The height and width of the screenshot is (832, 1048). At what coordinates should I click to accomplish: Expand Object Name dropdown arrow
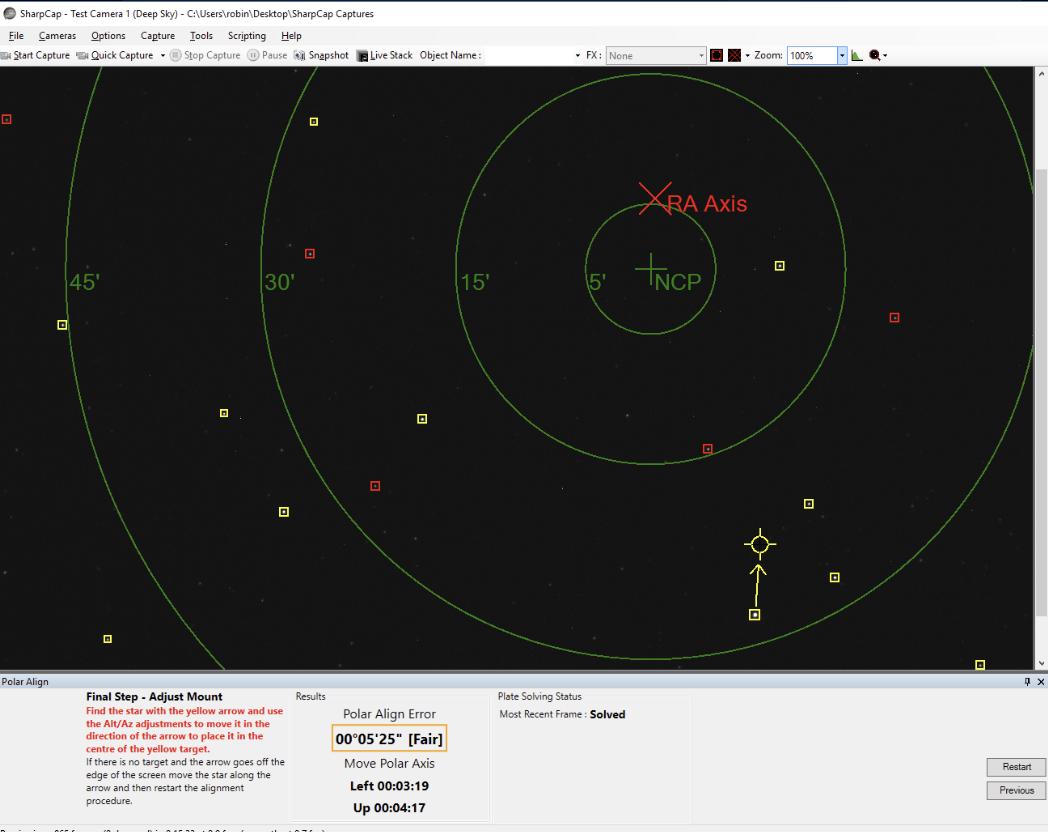pos(577,55)
